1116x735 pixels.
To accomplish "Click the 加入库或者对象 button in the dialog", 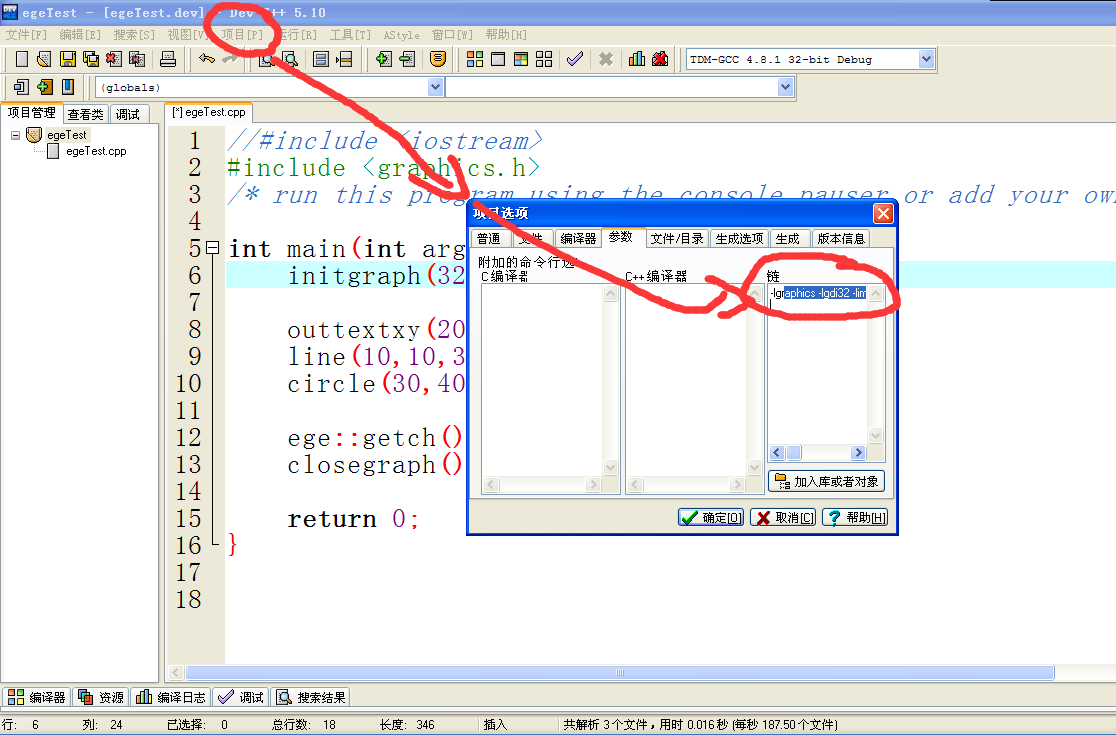I will click(x=828, y=480).
